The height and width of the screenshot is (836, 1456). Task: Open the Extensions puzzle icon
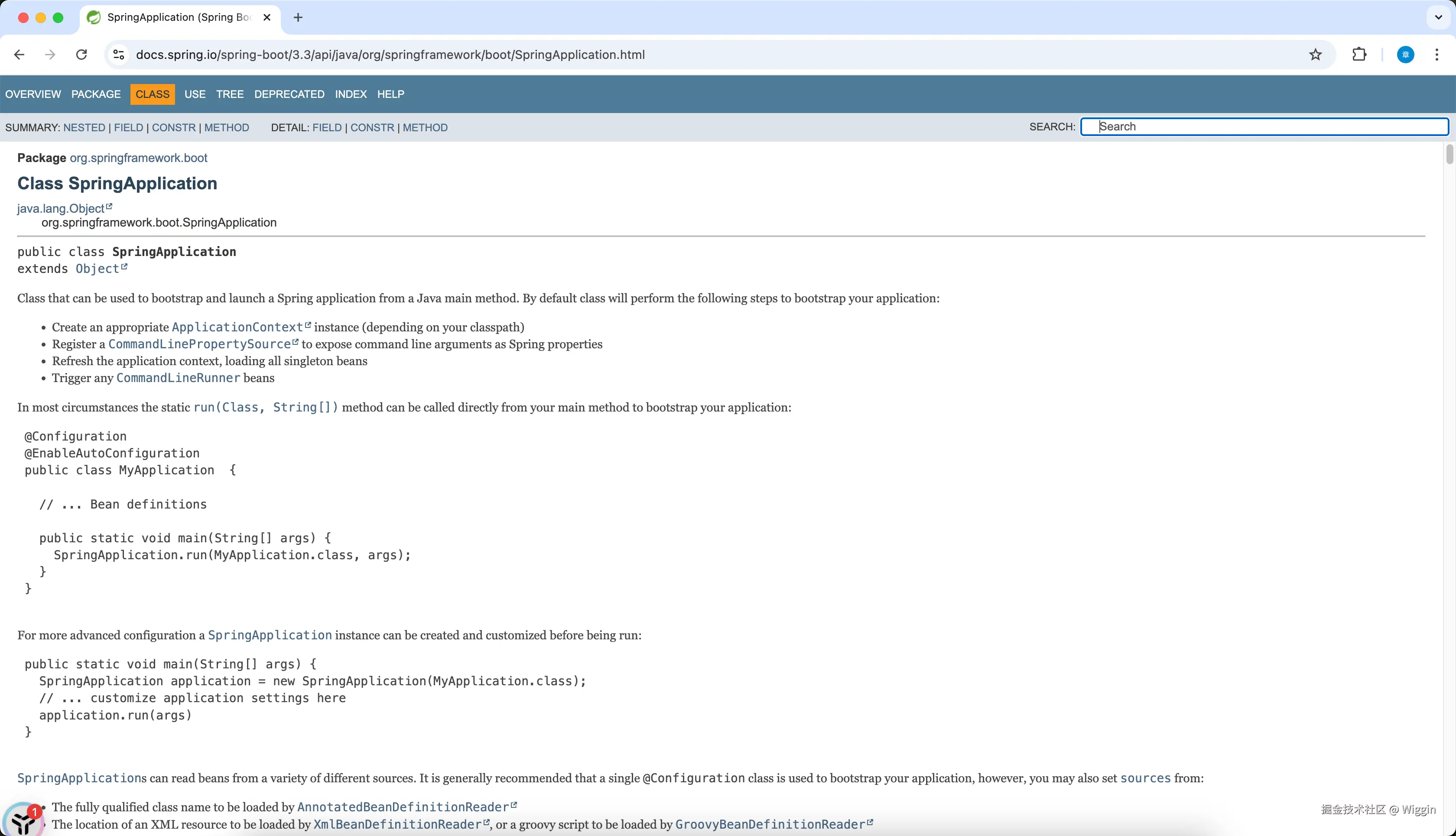click(x=1359, y=55)
